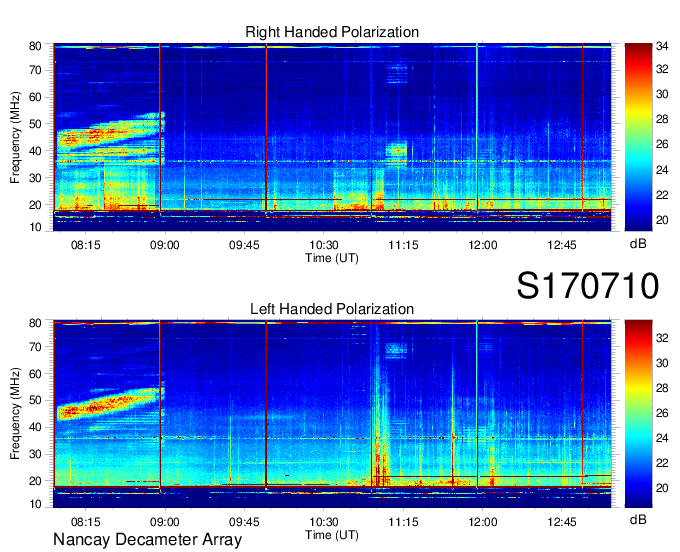Click the "34" tick on the upper colorbar
The width and height of the screenshot is (680, 552).
[662, 46]
